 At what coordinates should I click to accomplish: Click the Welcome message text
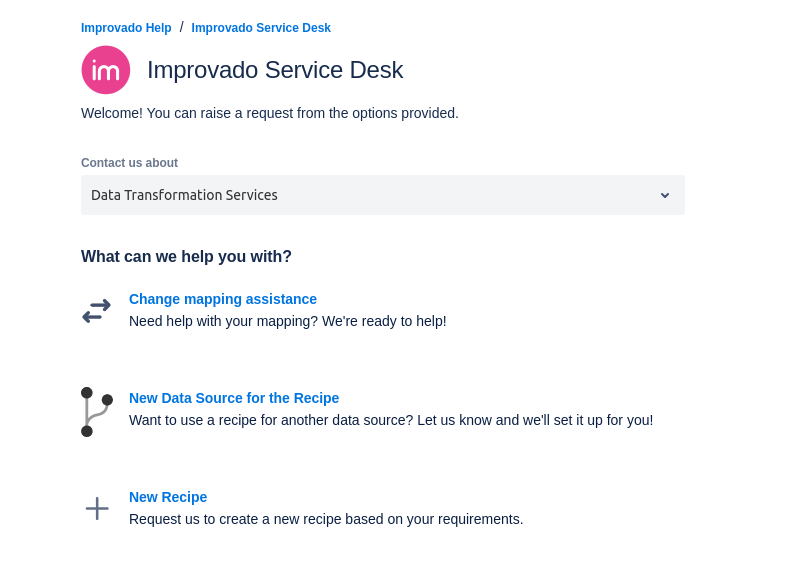click(270, 113)
